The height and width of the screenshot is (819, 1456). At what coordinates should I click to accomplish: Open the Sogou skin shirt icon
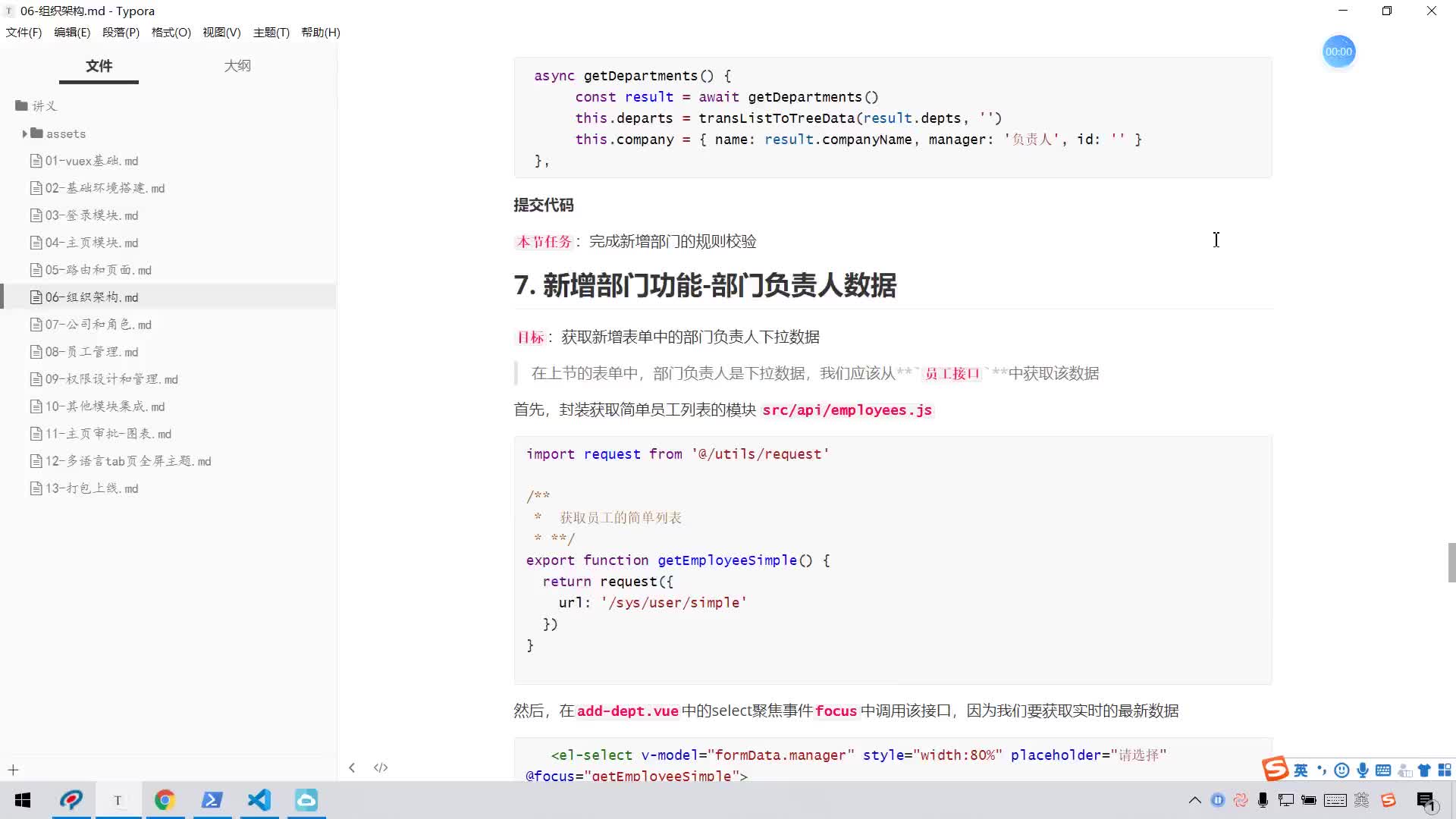click(1424, 770)
